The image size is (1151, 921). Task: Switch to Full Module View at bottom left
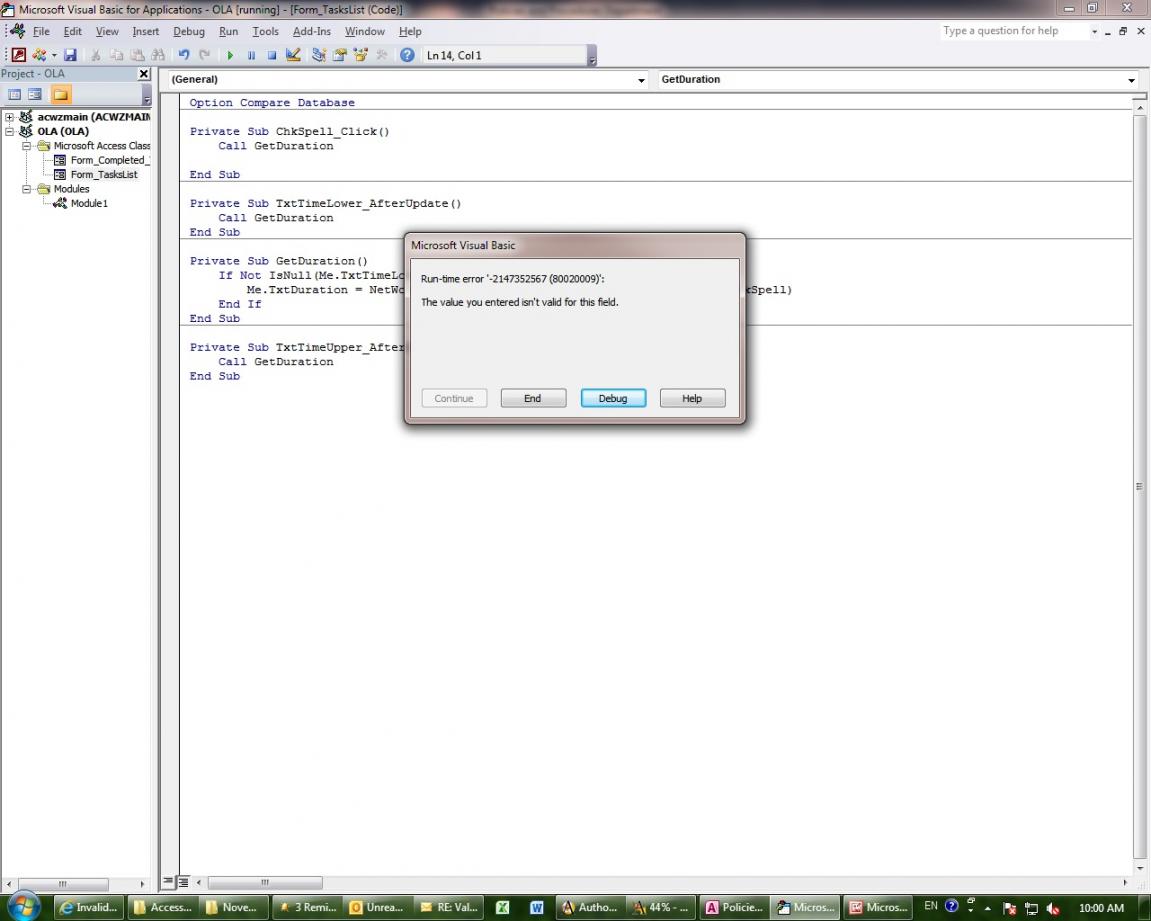point(183,882)
